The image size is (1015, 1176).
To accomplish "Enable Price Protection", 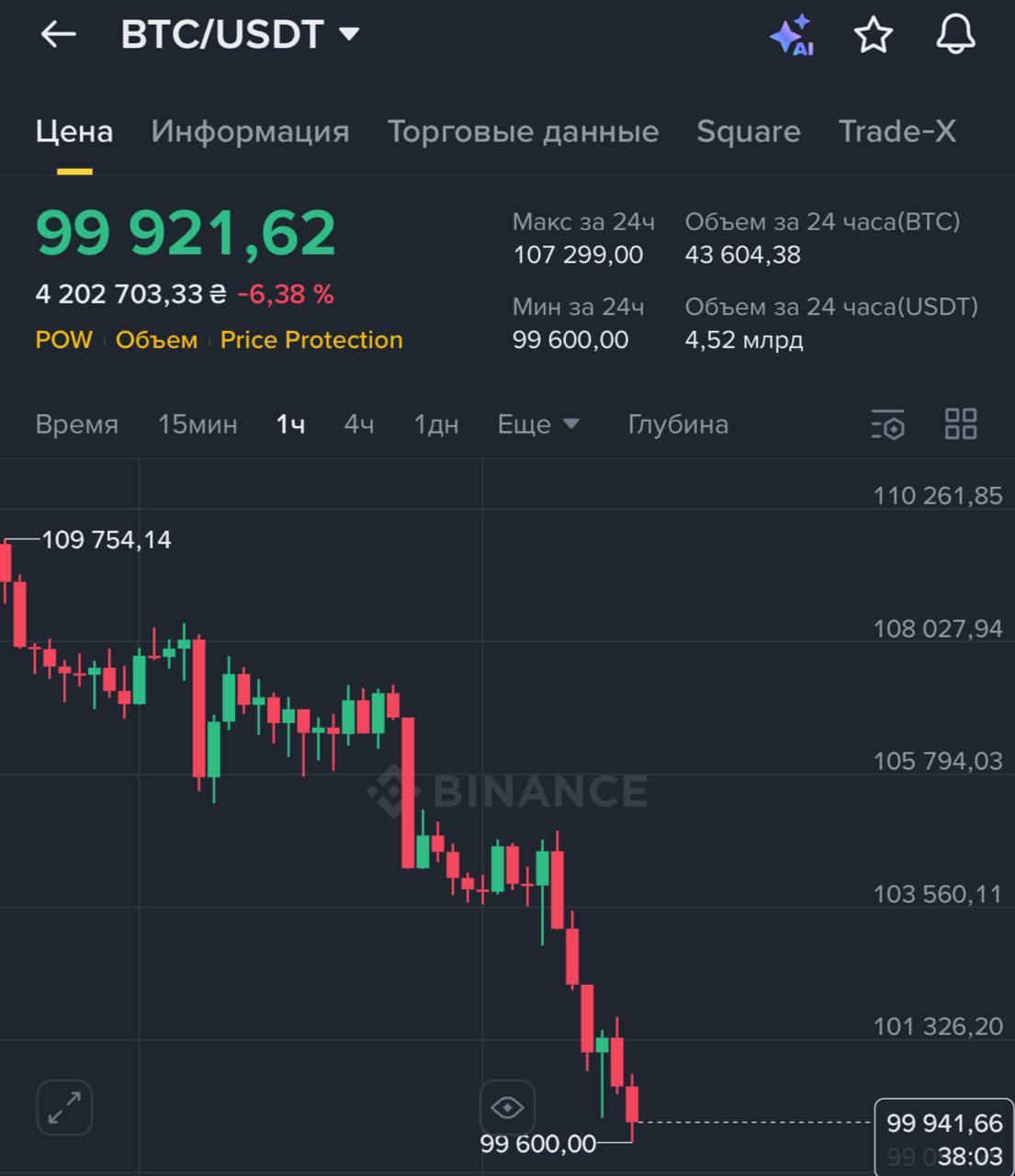I will click(310, 340).
